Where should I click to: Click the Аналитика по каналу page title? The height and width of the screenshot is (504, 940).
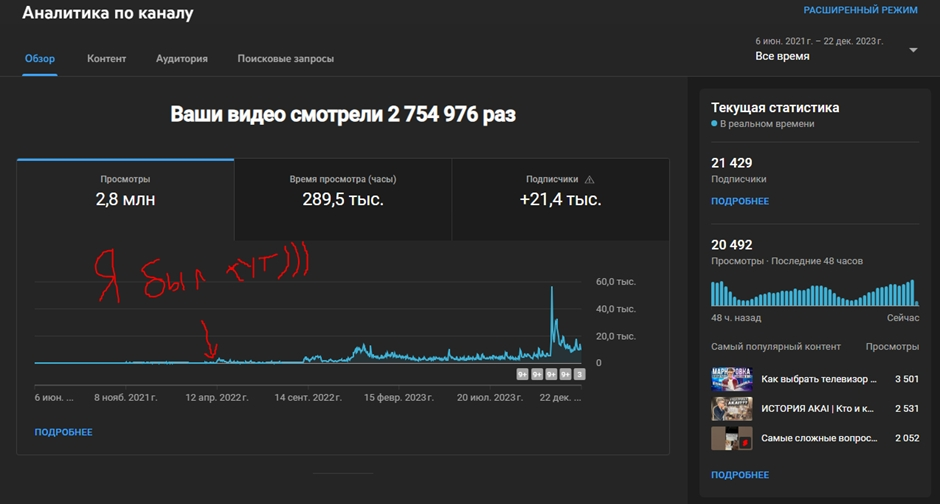tap(108, 13)
